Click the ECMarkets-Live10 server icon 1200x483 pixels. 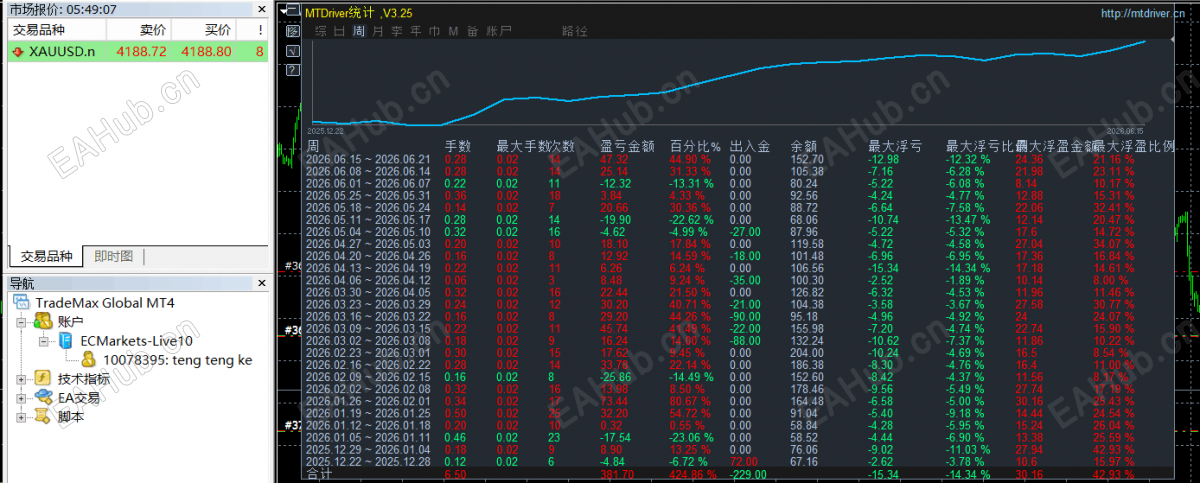pyautogui.click(x=65, y=340)
